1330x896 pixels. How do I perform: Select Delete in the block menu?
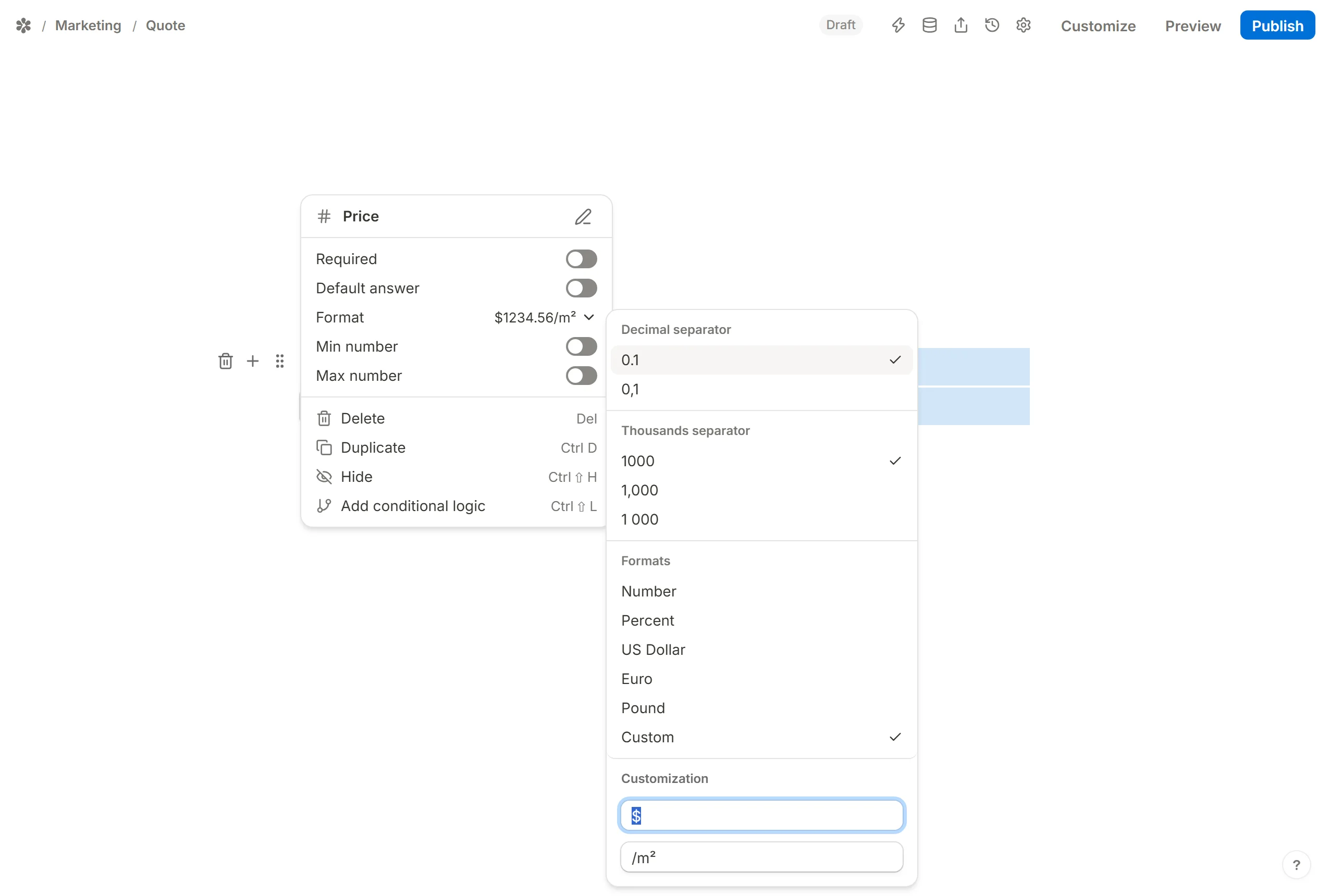coord(455,418)
